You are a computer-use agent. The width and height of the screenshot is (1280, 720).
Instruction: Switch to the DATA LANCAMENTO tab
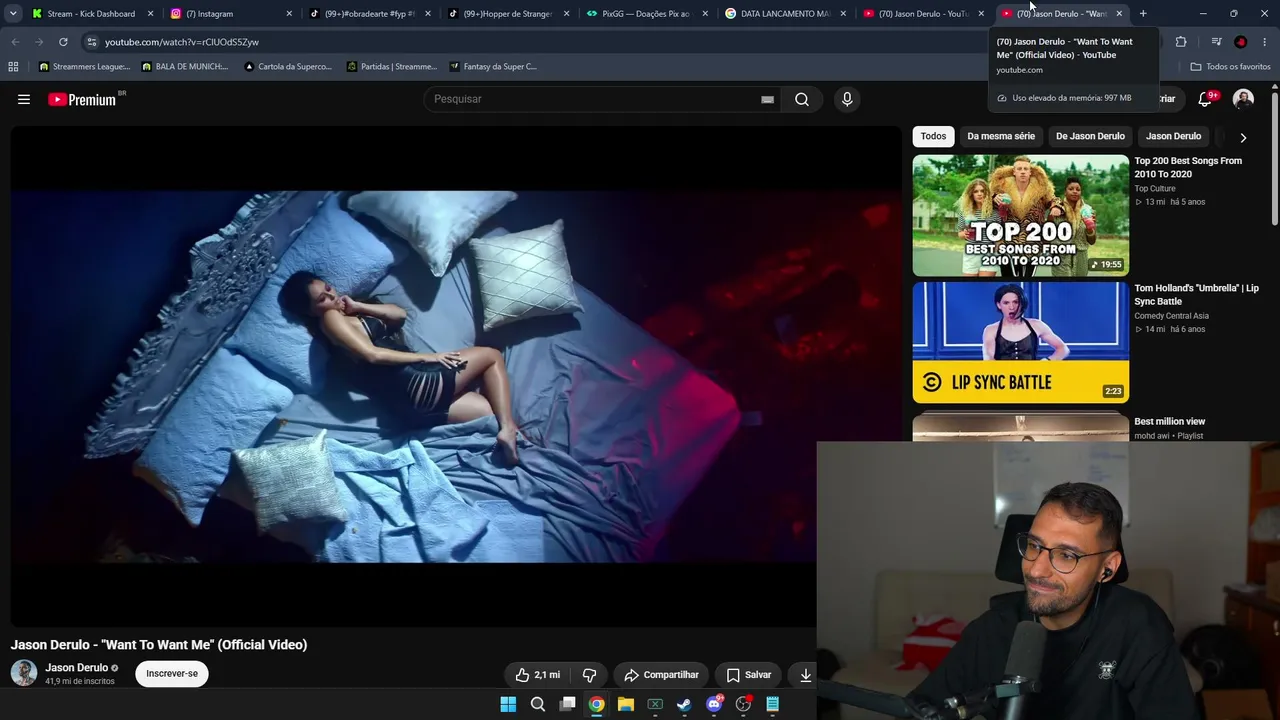(x=782, y=14)
